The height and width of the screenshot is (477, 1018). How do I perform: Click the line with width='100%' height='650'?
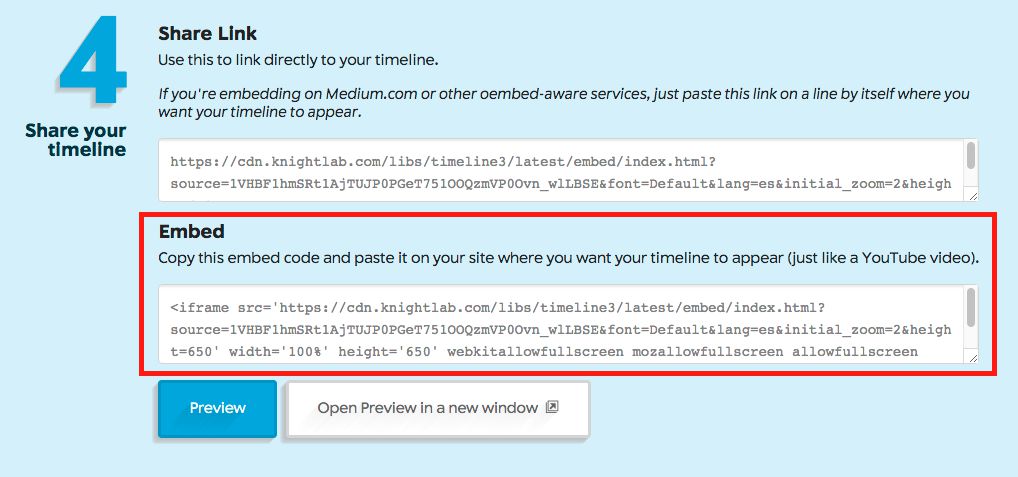click(x=544, y=352)
